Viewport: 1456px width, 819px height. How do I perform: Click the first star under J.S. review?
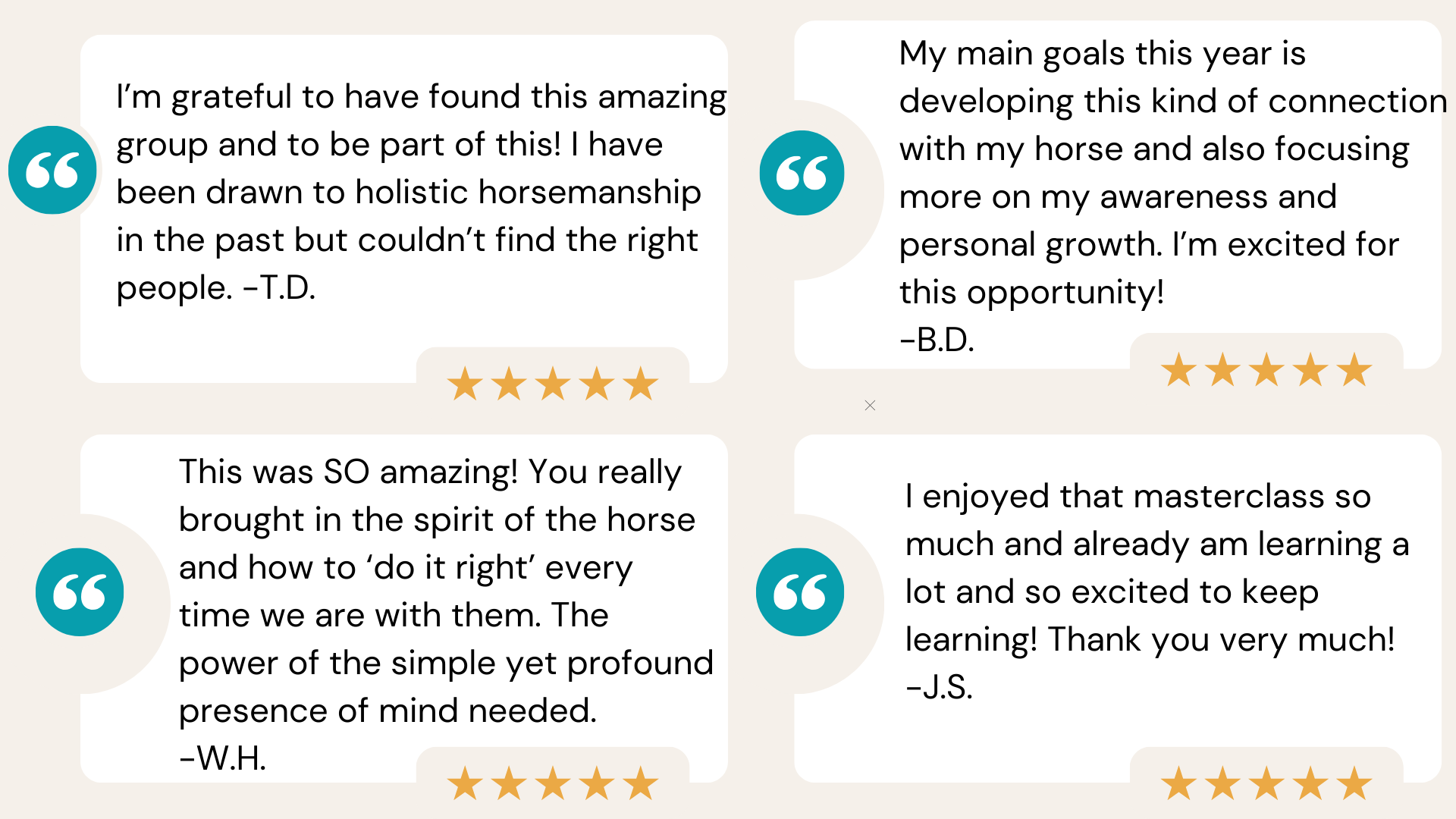1178,783
